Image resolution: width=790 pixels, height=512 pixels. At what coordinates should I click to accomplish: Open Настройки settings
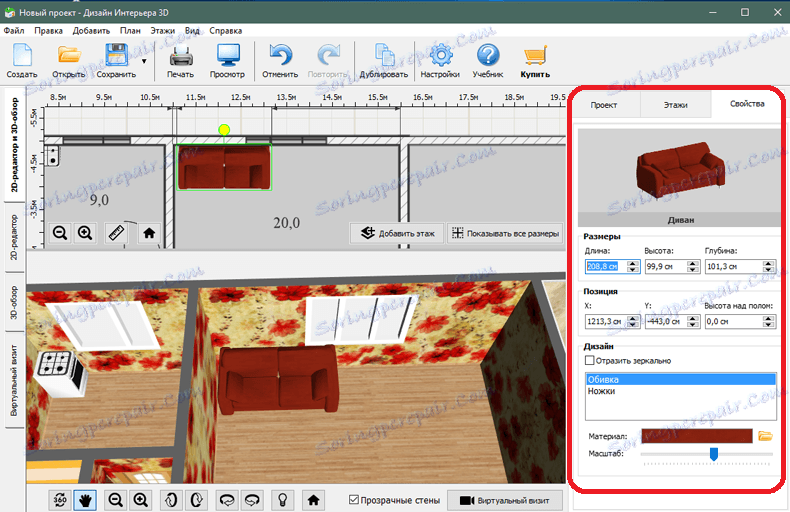point(440,60)
